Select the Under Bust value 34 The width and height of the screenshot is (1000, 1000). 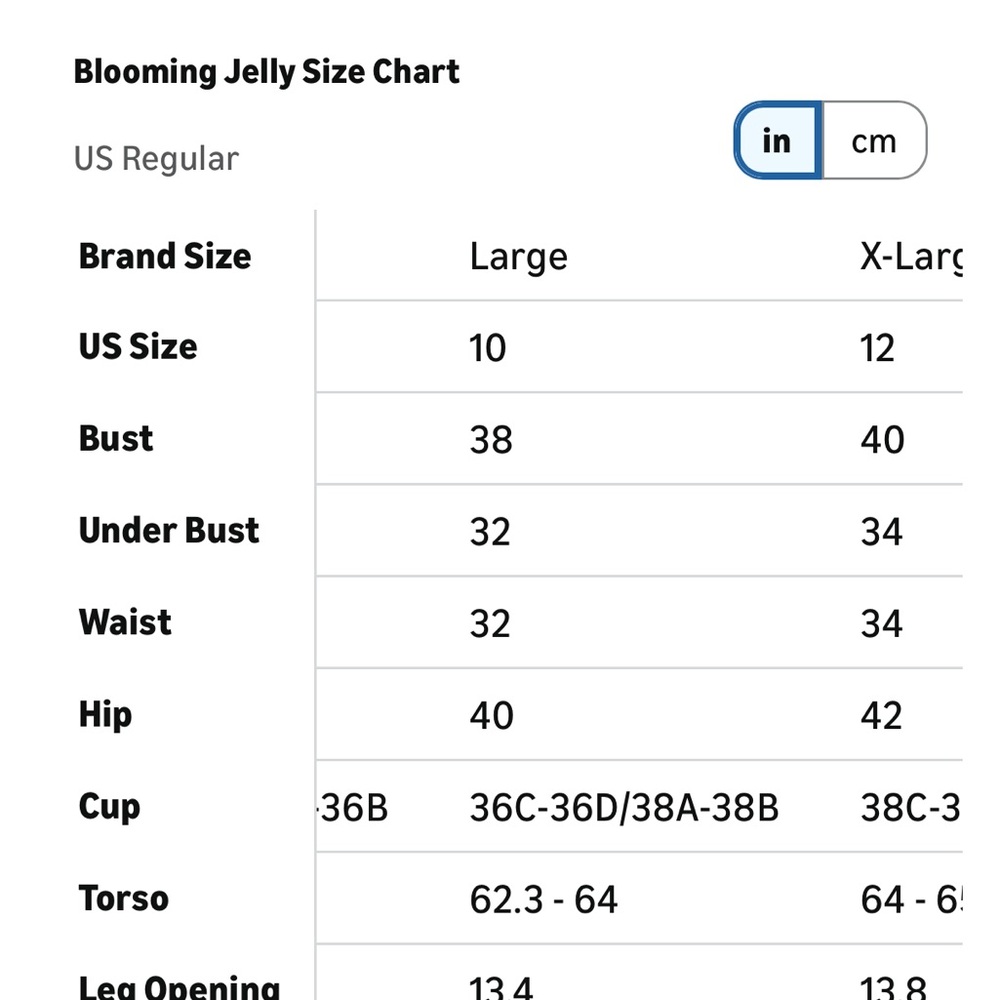coord(881,532)
